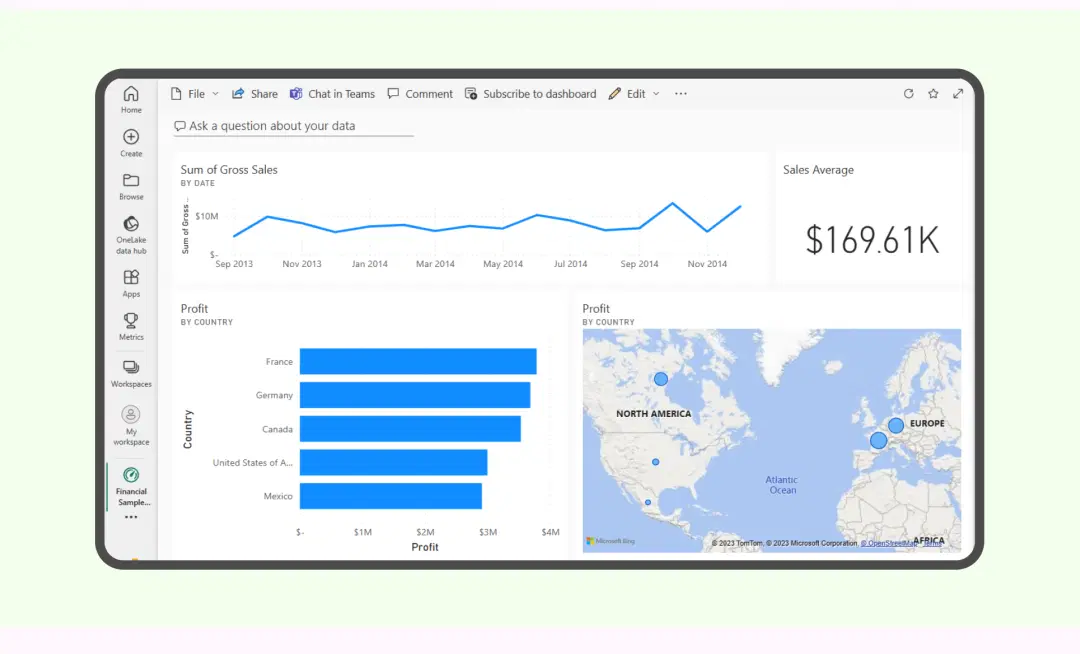The height and width of the screenshot is (654, 1080).
Task: Open the more options ellipsis menu
Action: click(x=680, y=93)
